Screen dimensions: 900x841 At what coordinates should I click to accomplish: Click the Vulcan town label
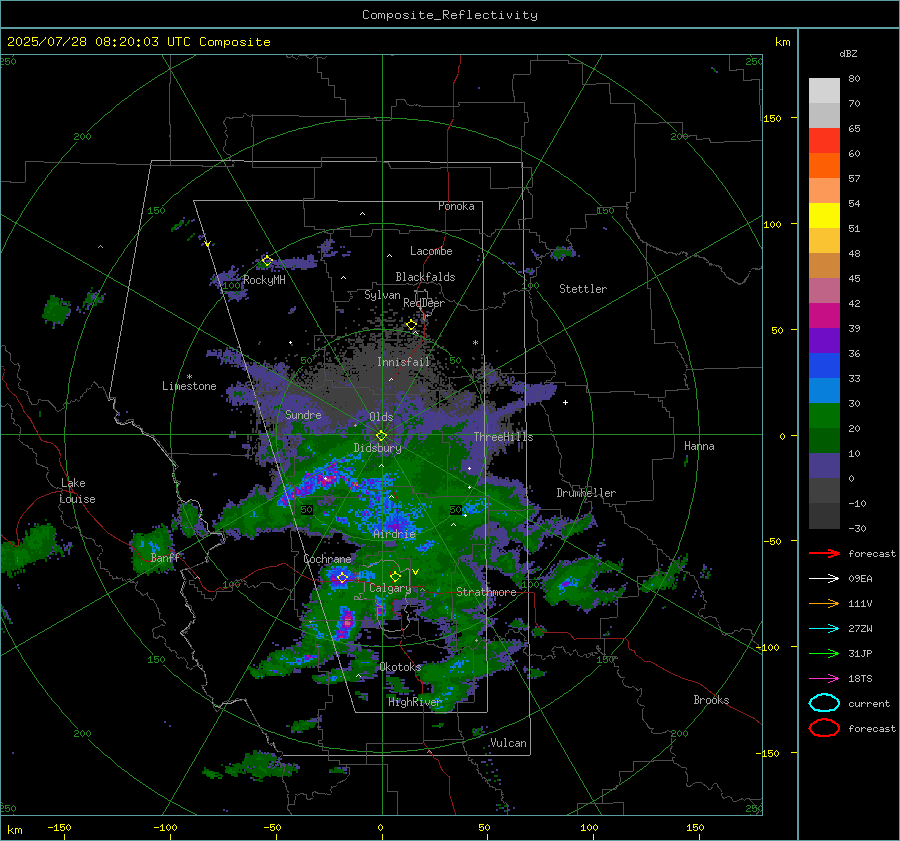point(508,743)
